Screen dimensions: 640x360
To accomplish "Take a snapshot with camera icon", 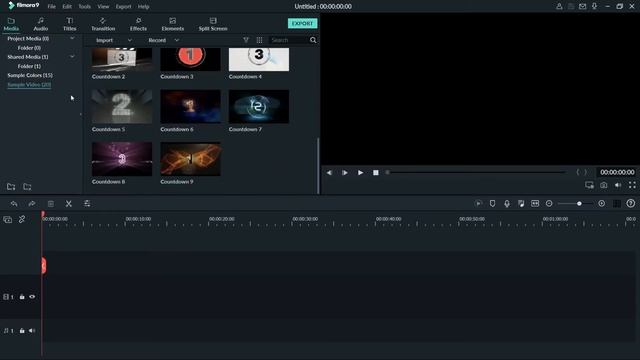I will pos(603,185).
